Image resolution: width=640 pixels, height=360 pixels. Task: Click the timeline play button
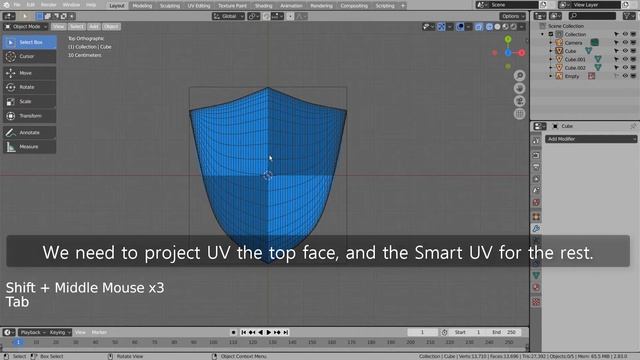tap(269, 332)
